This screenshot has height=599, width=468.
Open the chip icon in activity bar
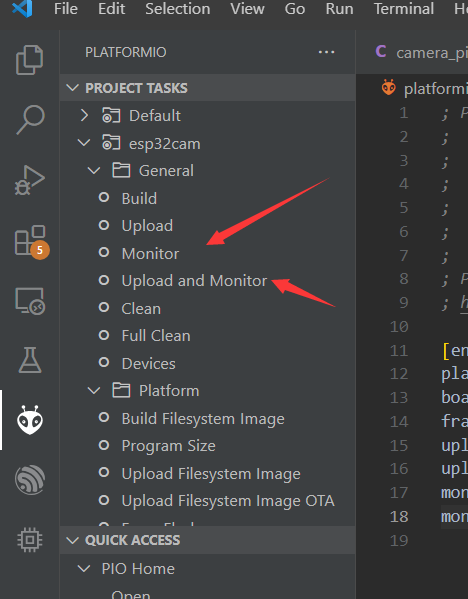point(30,540)
